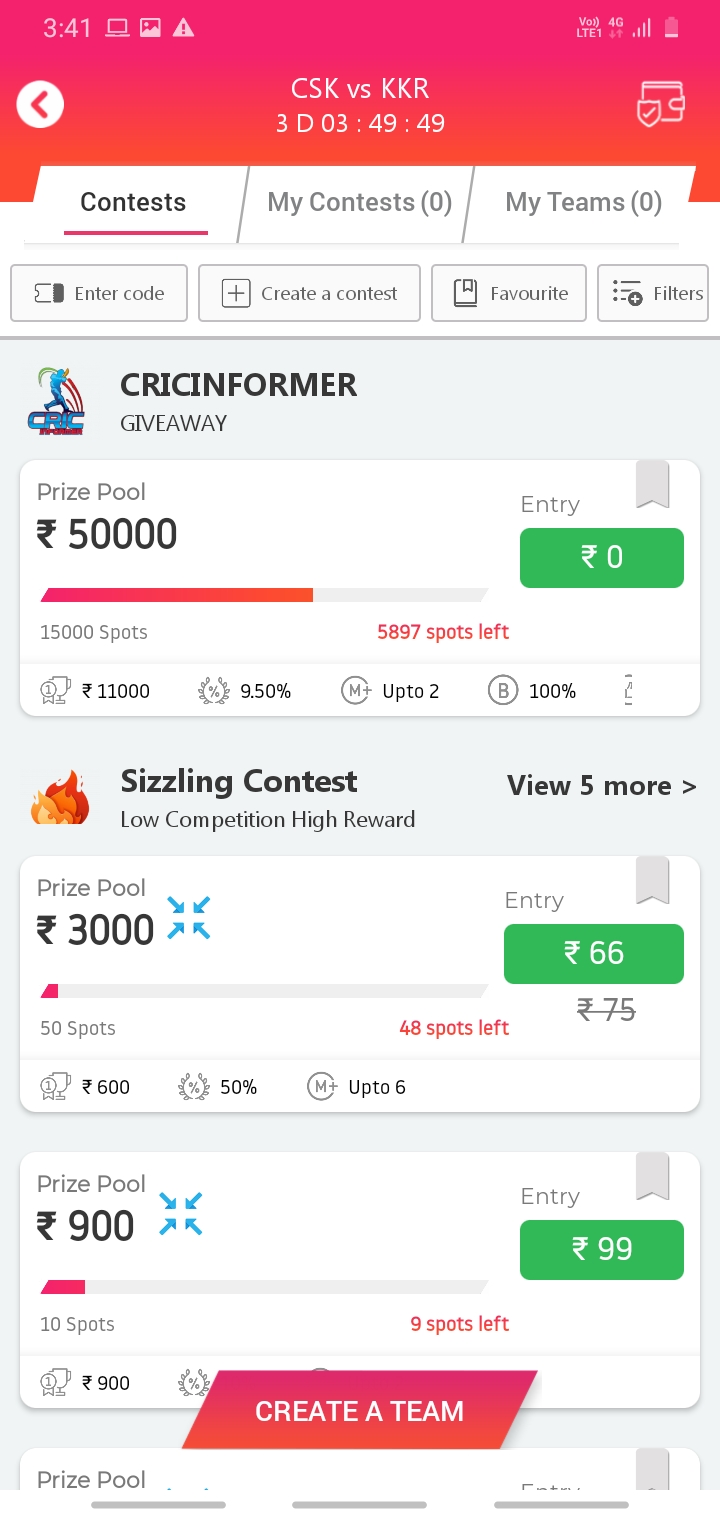The image size is (720, 1520).
Task: Tap the back arrow icon
Action: tap(40, 104)
